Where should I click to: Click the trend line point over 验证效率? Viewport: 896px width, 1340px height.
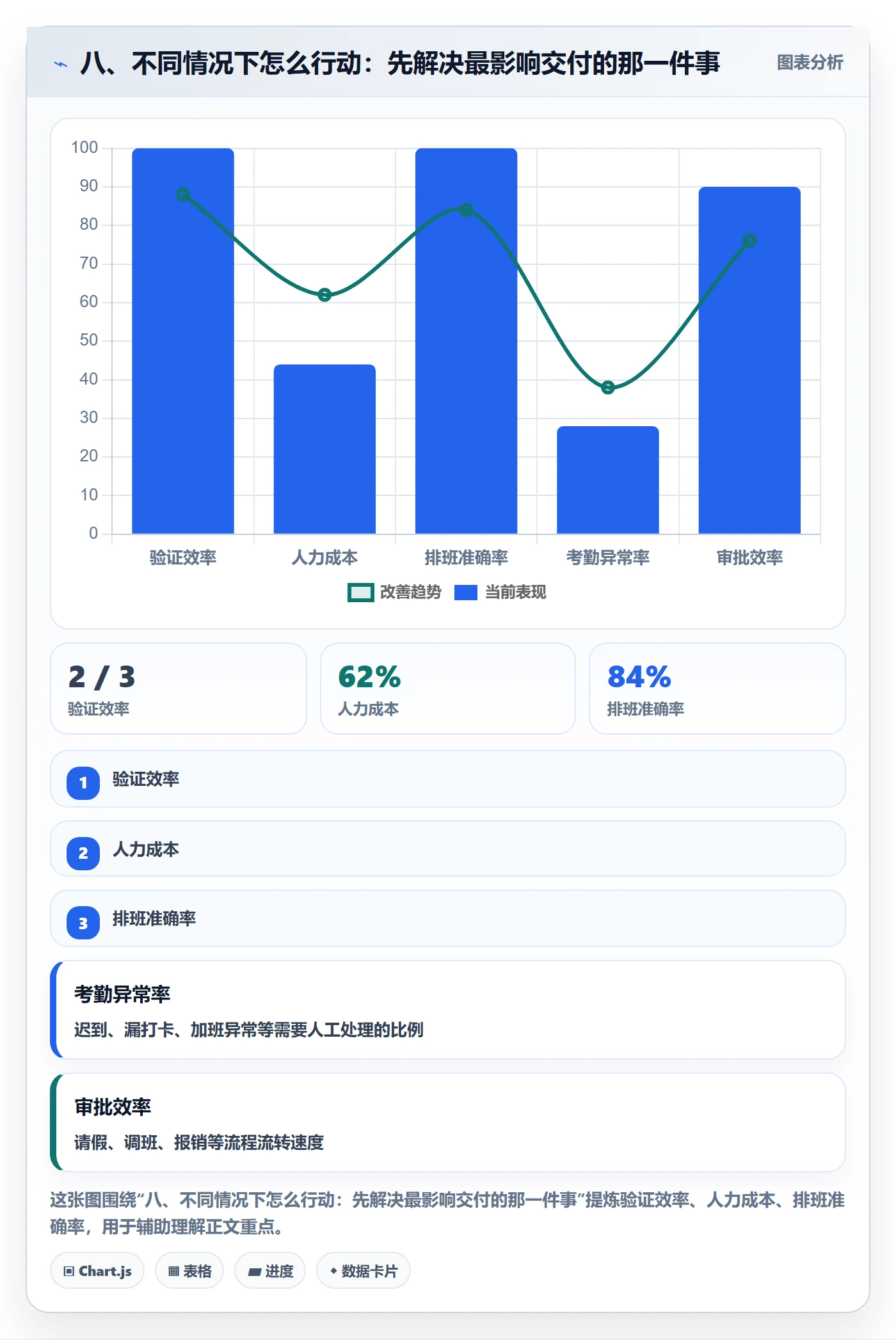pyautogui.click(x=183, y=195)
